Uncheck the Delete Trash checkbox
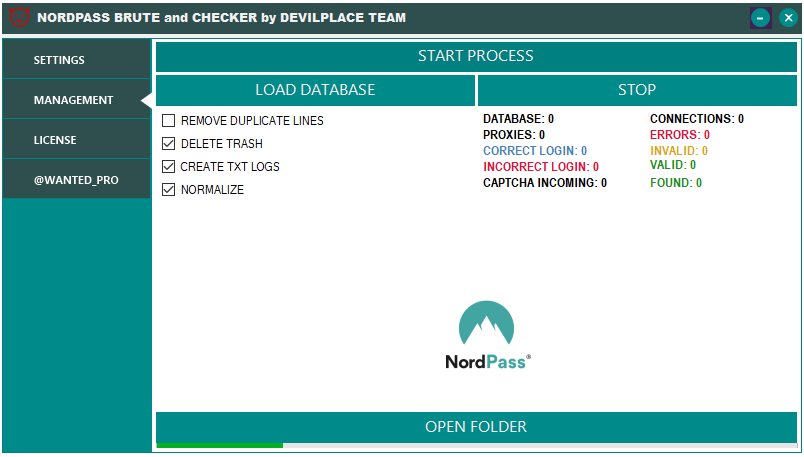 pos(168,144)
